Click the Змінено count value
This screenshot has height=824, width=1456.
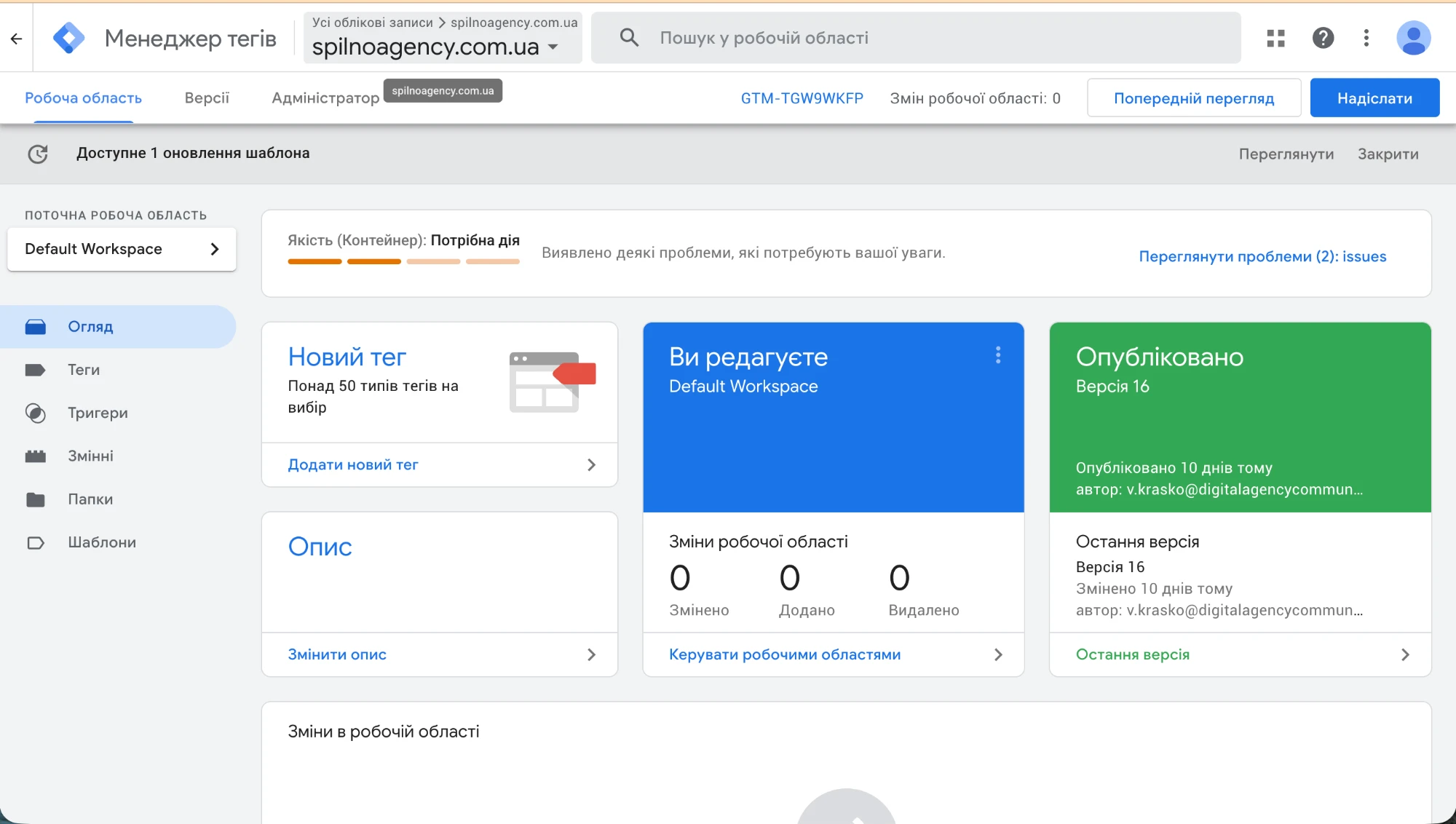pyautogui.click(x=680, y=578)
